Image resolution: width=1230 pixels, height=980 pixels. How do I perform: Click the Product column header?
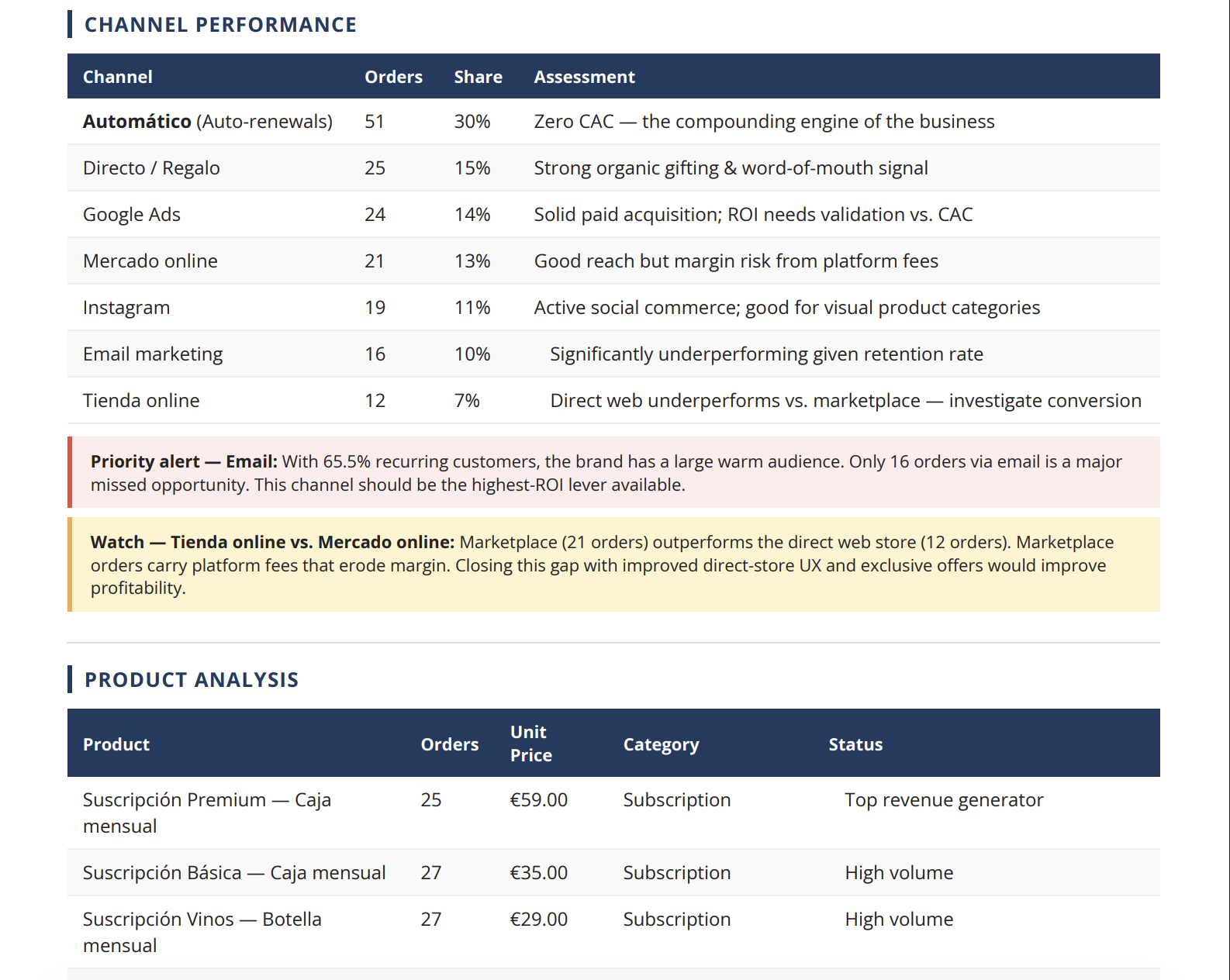coord(116,744)
